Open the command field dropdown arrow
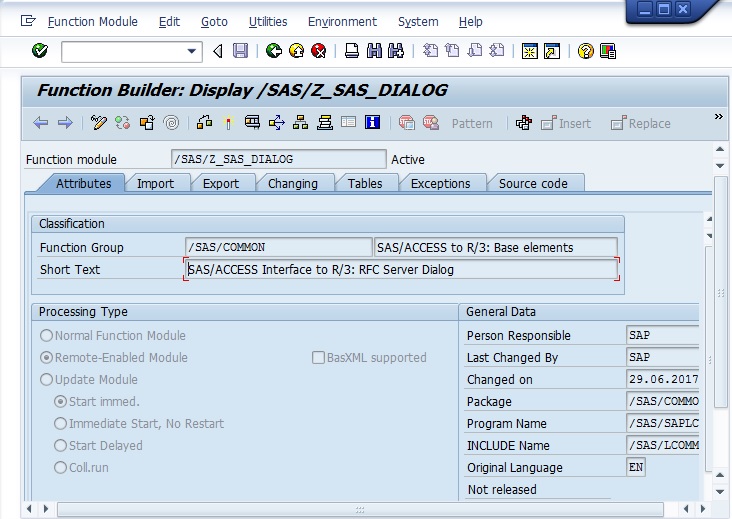 tap(191, 51)
